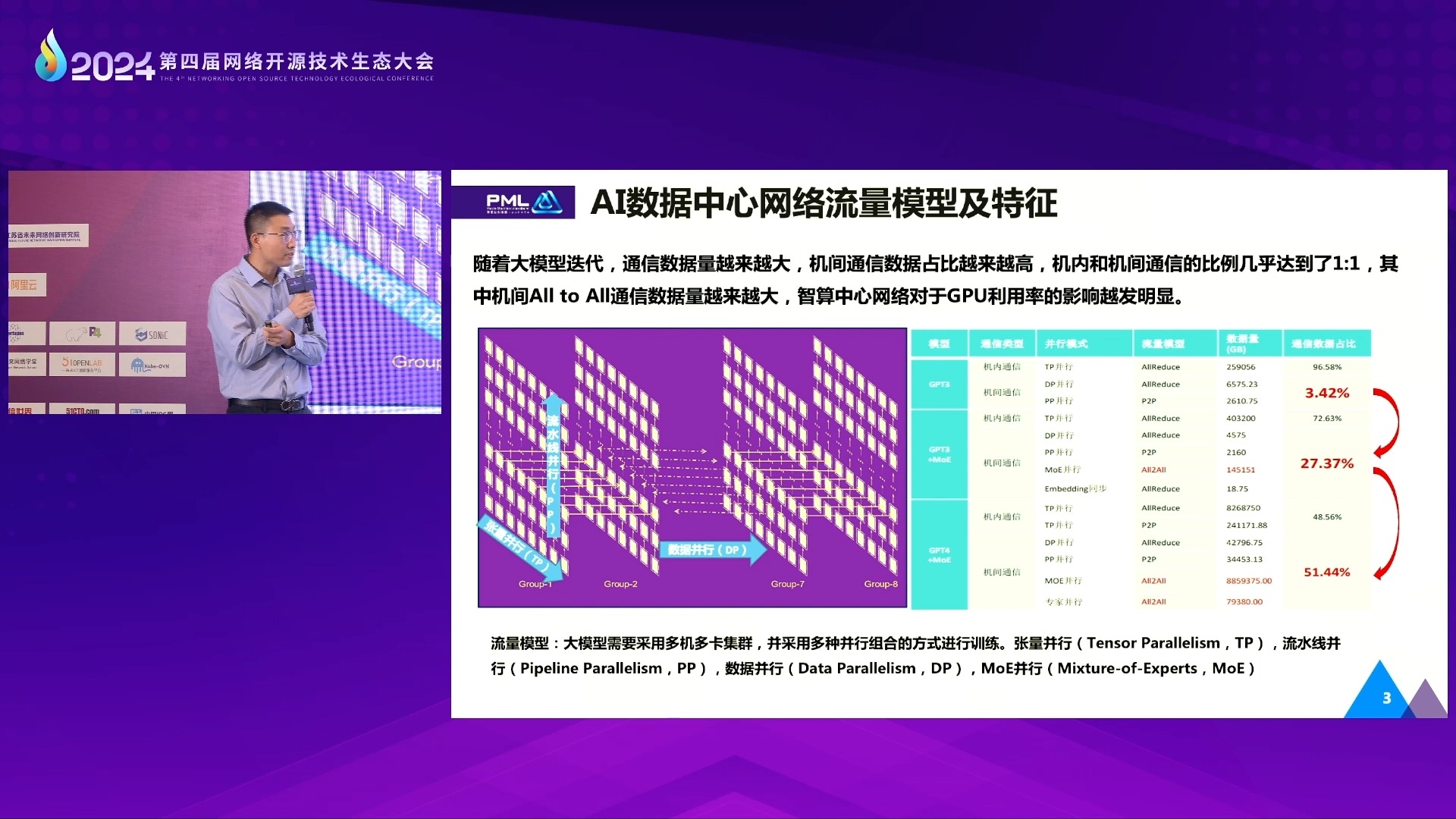Image resolution: width=1456 pixels, height=819 pixels.
Task: Click the 阿里云 sign in the video
Action: tap(26, 284)
